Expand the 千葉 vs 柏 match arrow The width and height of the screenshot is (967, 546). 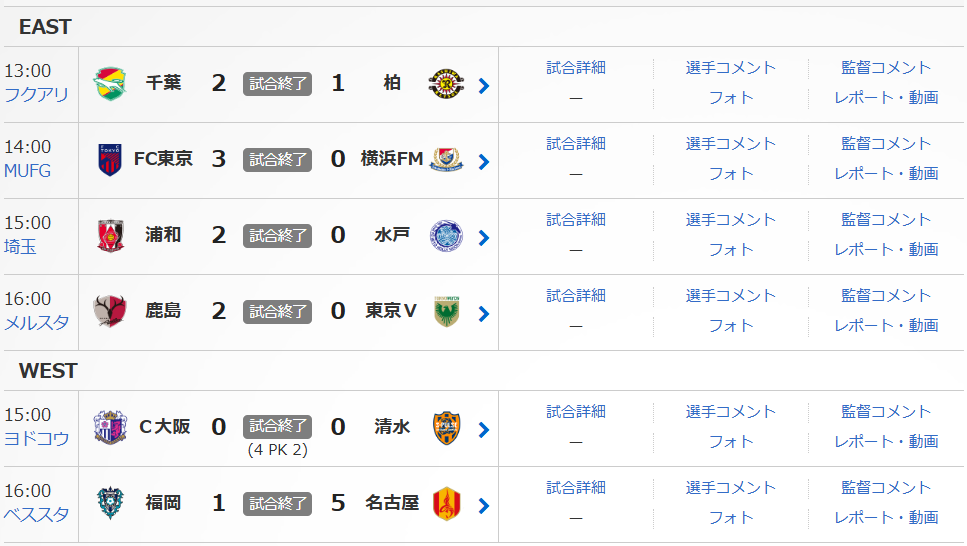pos(484,86)
